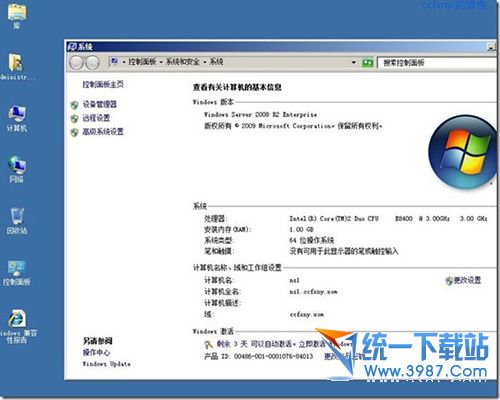The image size is (500, 400).
Task: Open the 控制面板 desktop icon
Action: (x=17, y=273)
